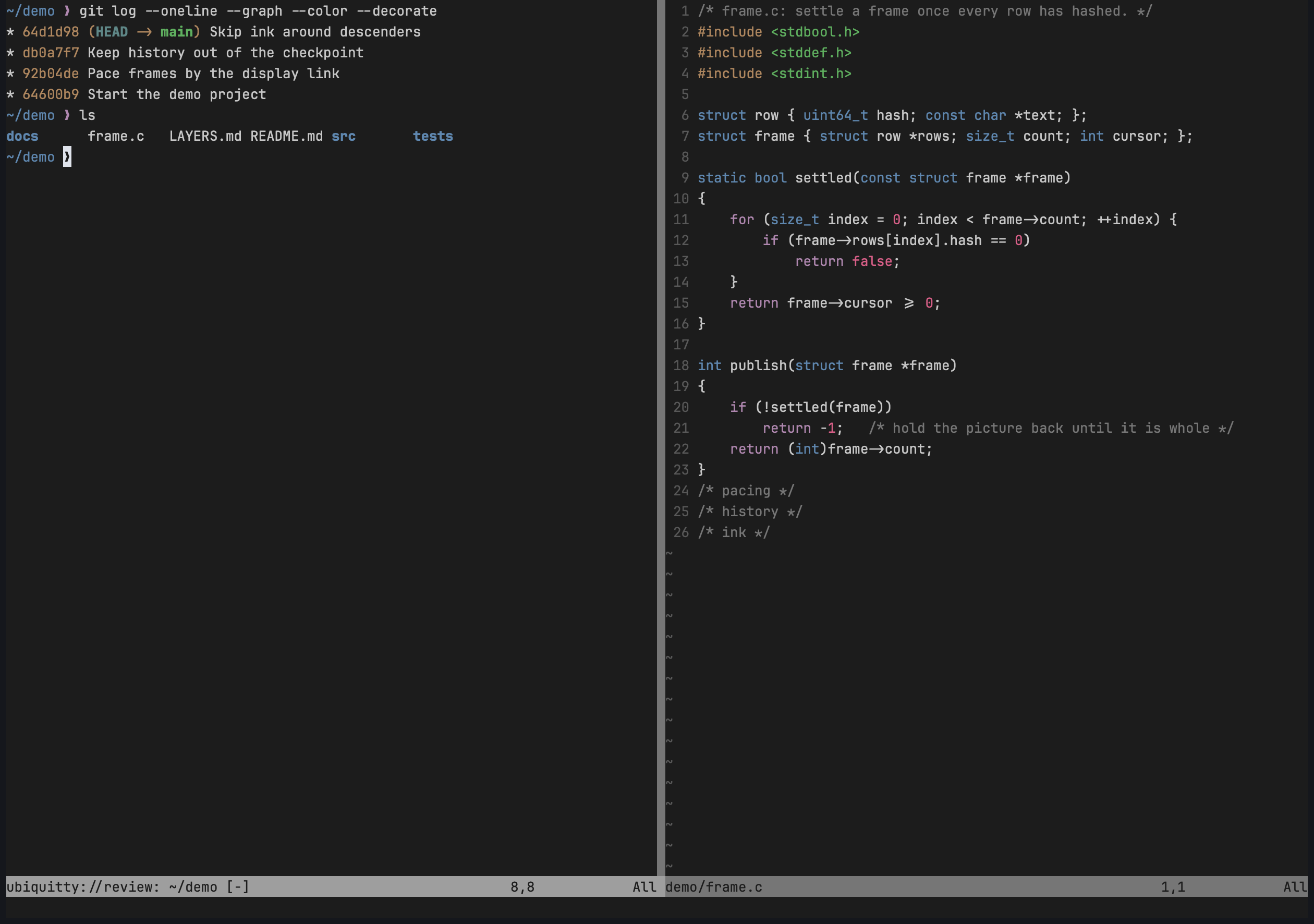
Task: Click the 'docs' directory in ls output
Action: 22,136
